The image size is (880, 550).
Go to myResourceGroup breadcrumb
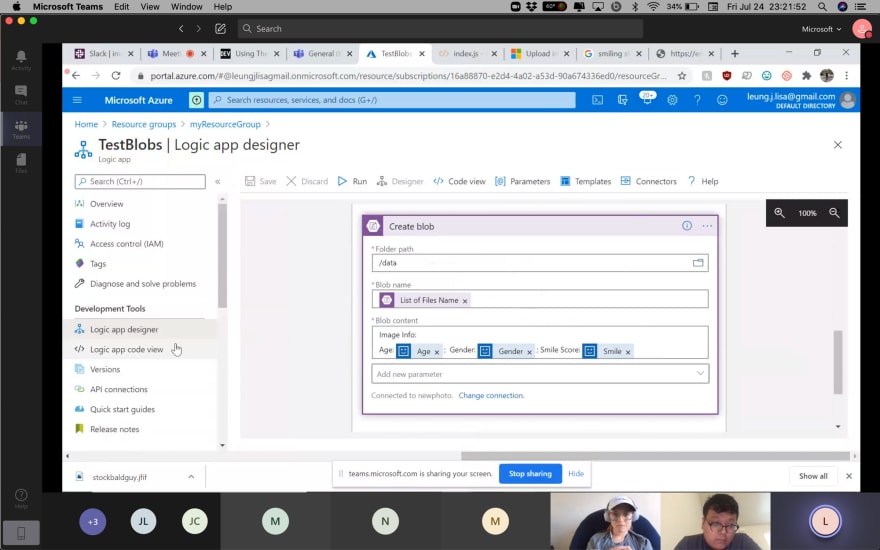(225, 124)
